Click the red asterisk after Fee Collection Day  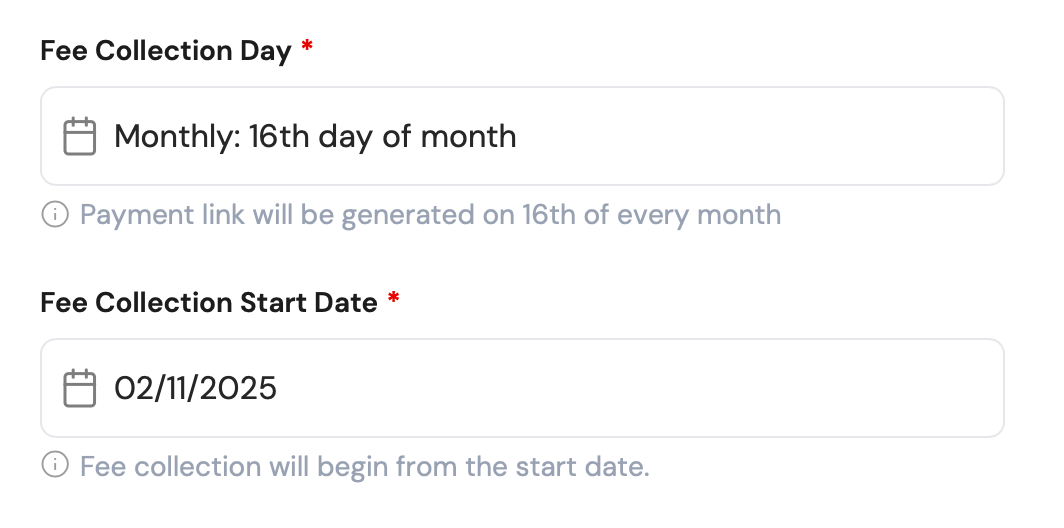(x=307, y=50)
